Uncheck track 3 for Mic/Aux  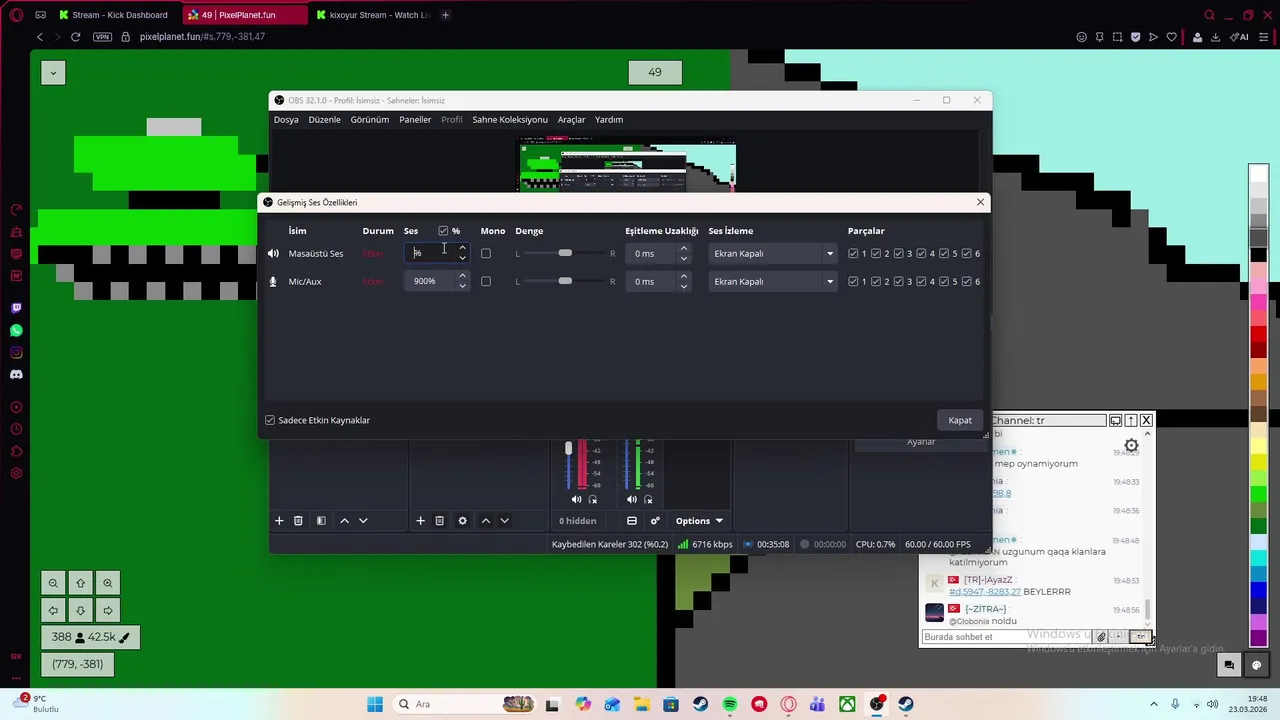pyautogui.click(x=898, y=281)
